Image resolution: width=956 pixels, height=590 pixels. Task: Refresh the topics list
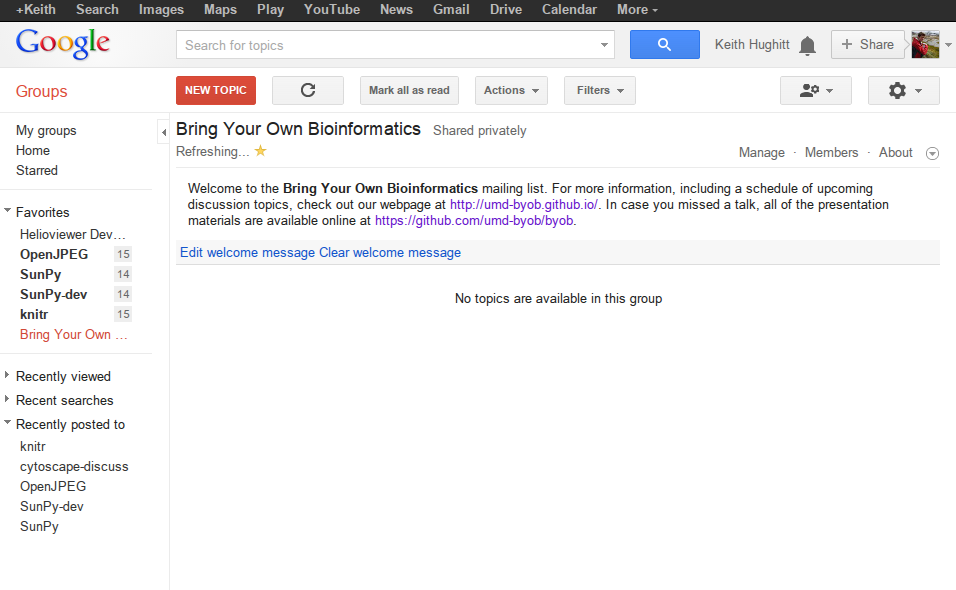coord(307,90)
